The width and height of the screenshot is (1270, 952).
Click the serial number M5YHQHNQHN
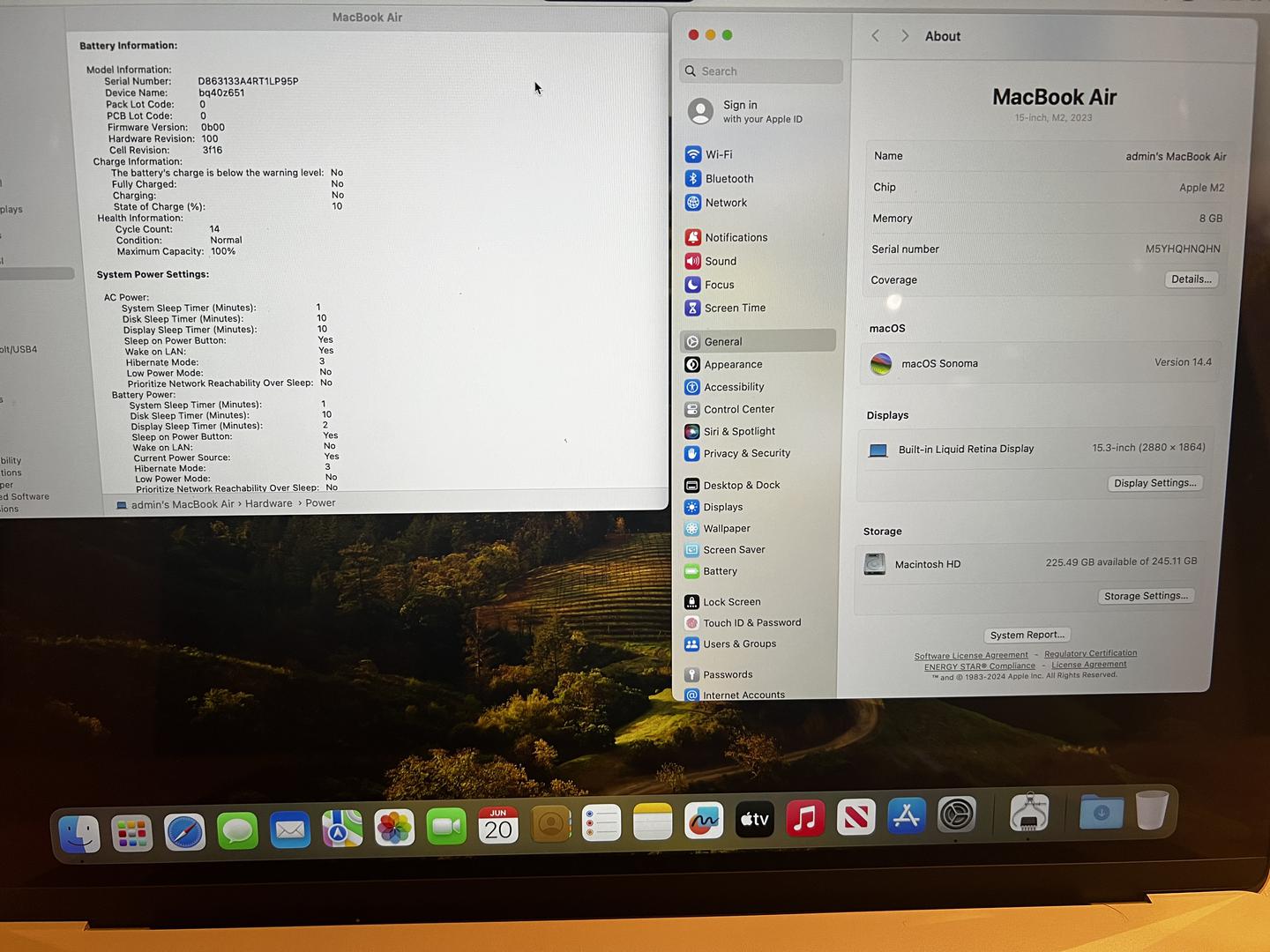coord(1183,249)
